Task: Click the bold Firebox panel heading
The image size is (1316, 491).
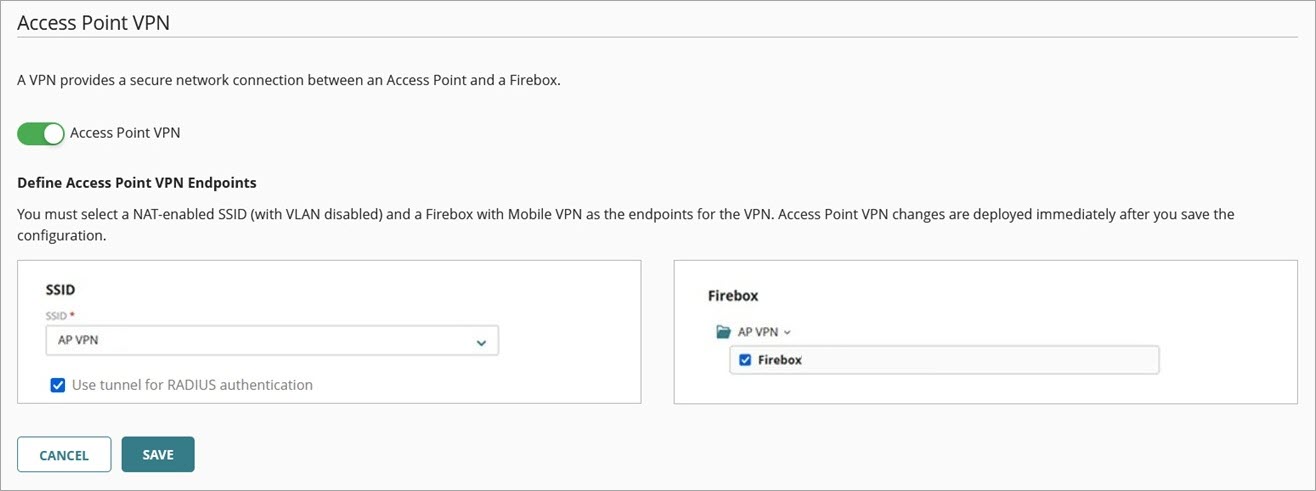Action: pyautogui.click(x=733, y=296)
